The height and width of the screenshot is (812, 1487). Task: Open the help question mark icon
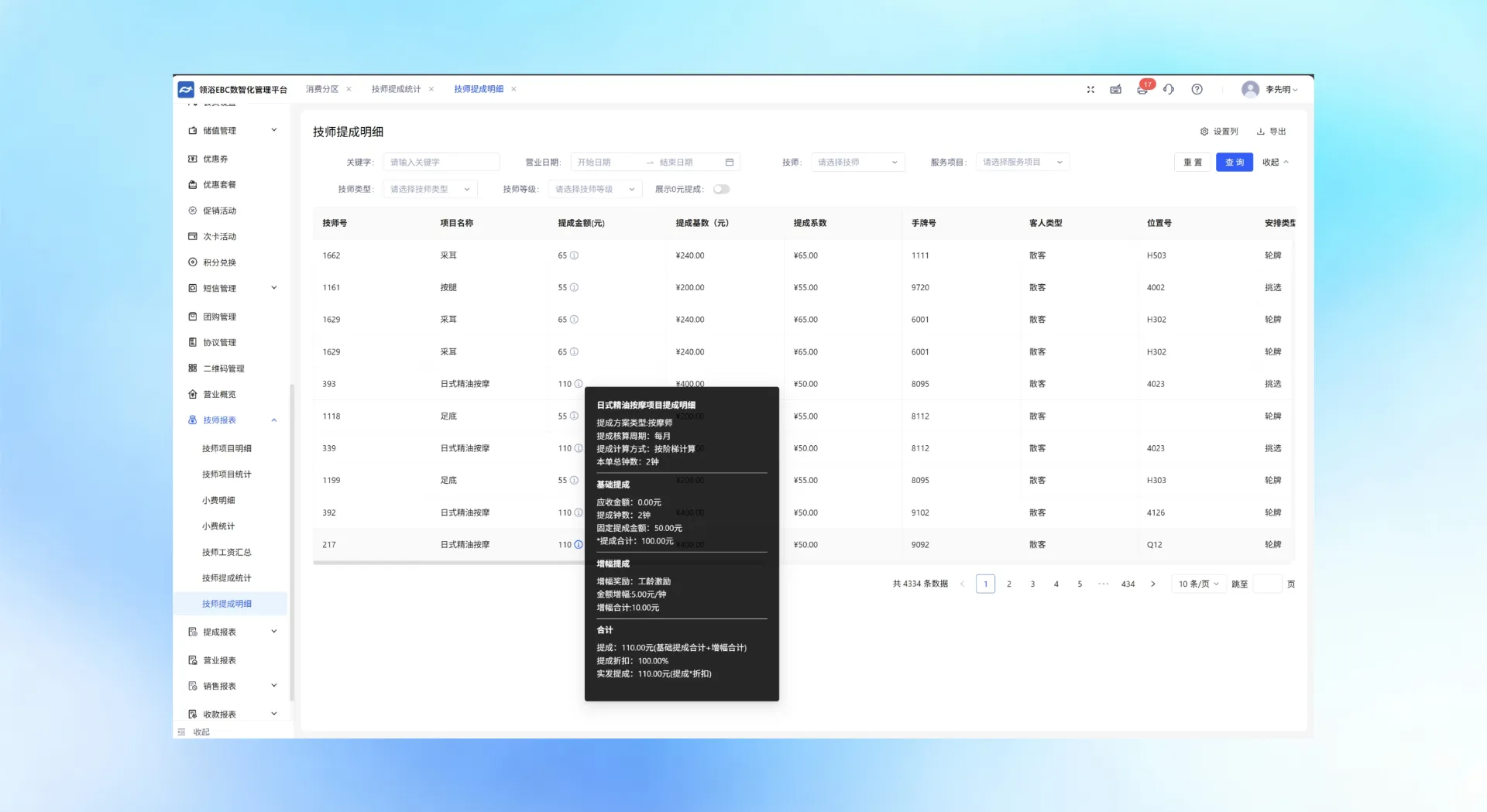(1197, 90)
